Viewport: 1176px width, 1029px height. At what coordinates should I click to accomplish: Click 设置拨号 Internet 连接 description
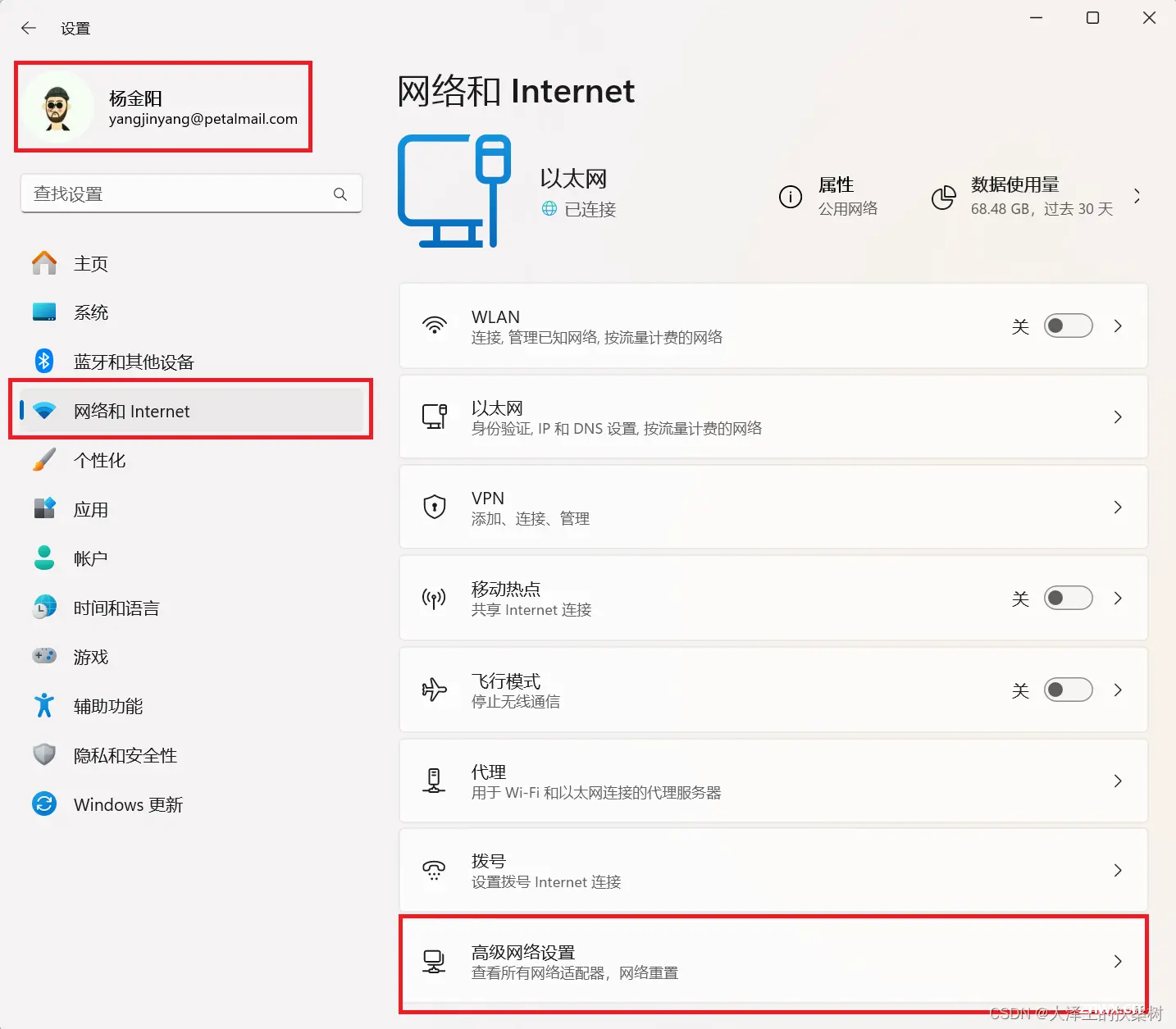click(546, 882)
